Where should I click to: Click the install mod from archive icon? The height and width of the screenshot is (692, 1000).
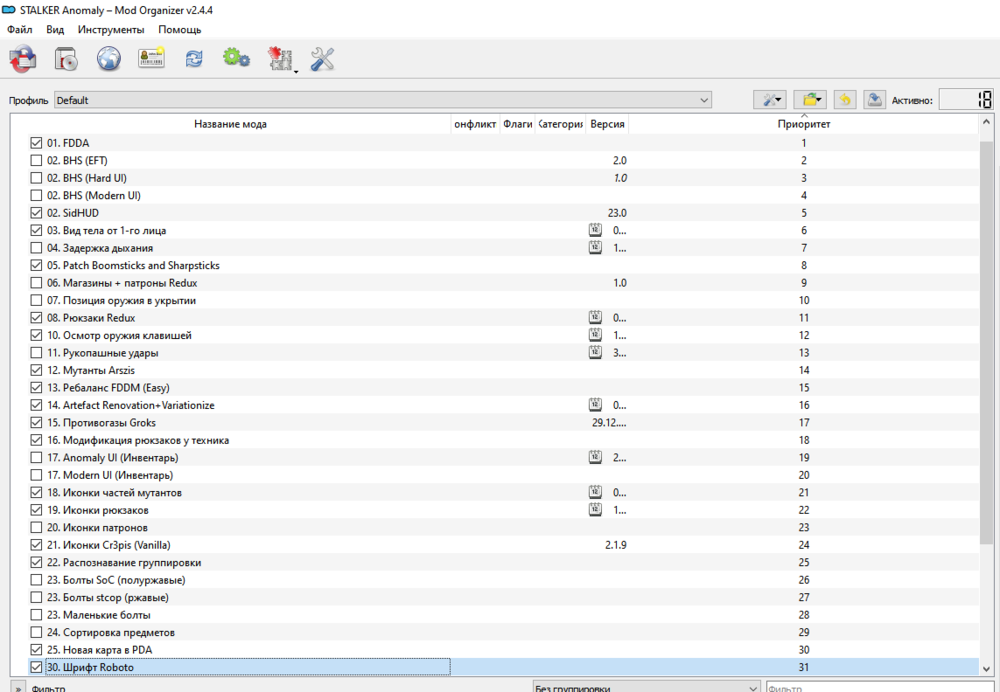click(66, 59)
